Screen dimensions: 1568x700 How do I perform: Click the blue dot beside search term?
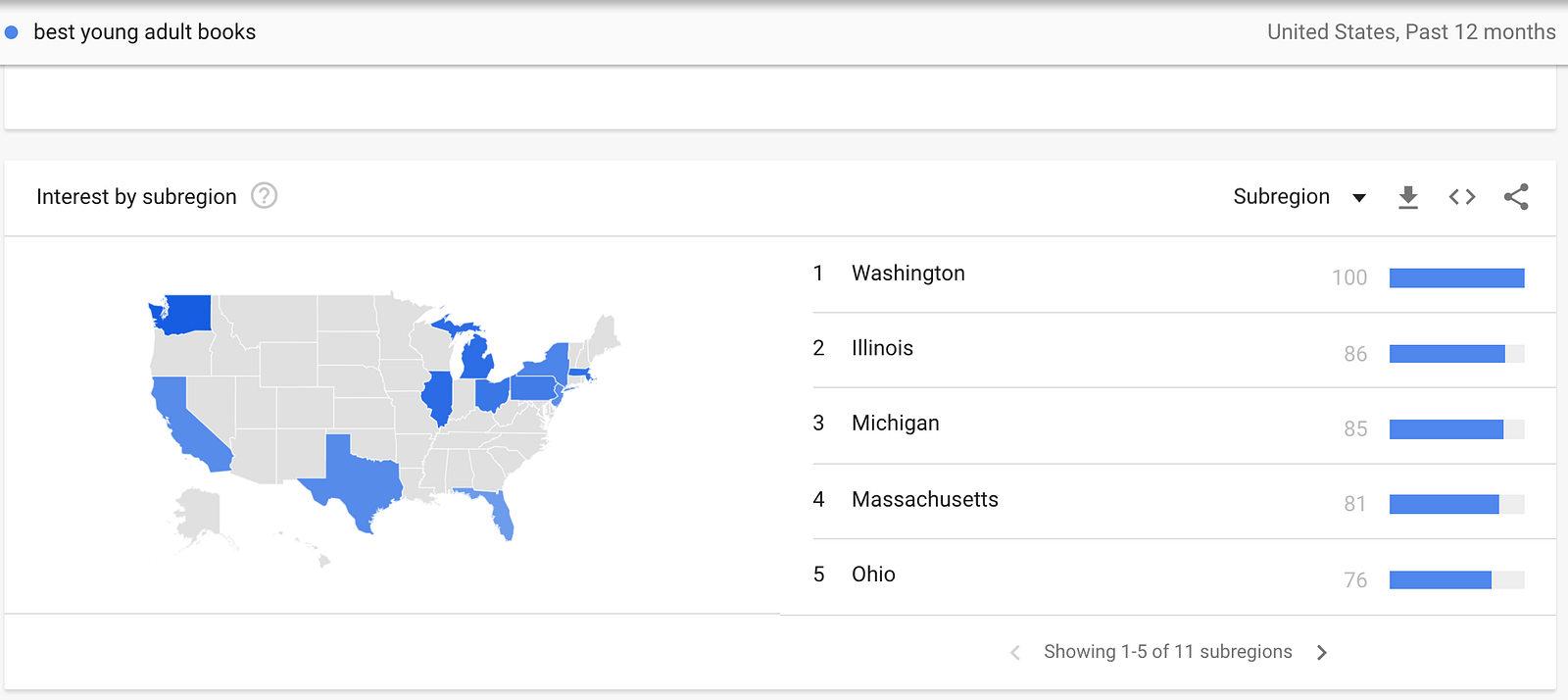(x=12, y=32)
